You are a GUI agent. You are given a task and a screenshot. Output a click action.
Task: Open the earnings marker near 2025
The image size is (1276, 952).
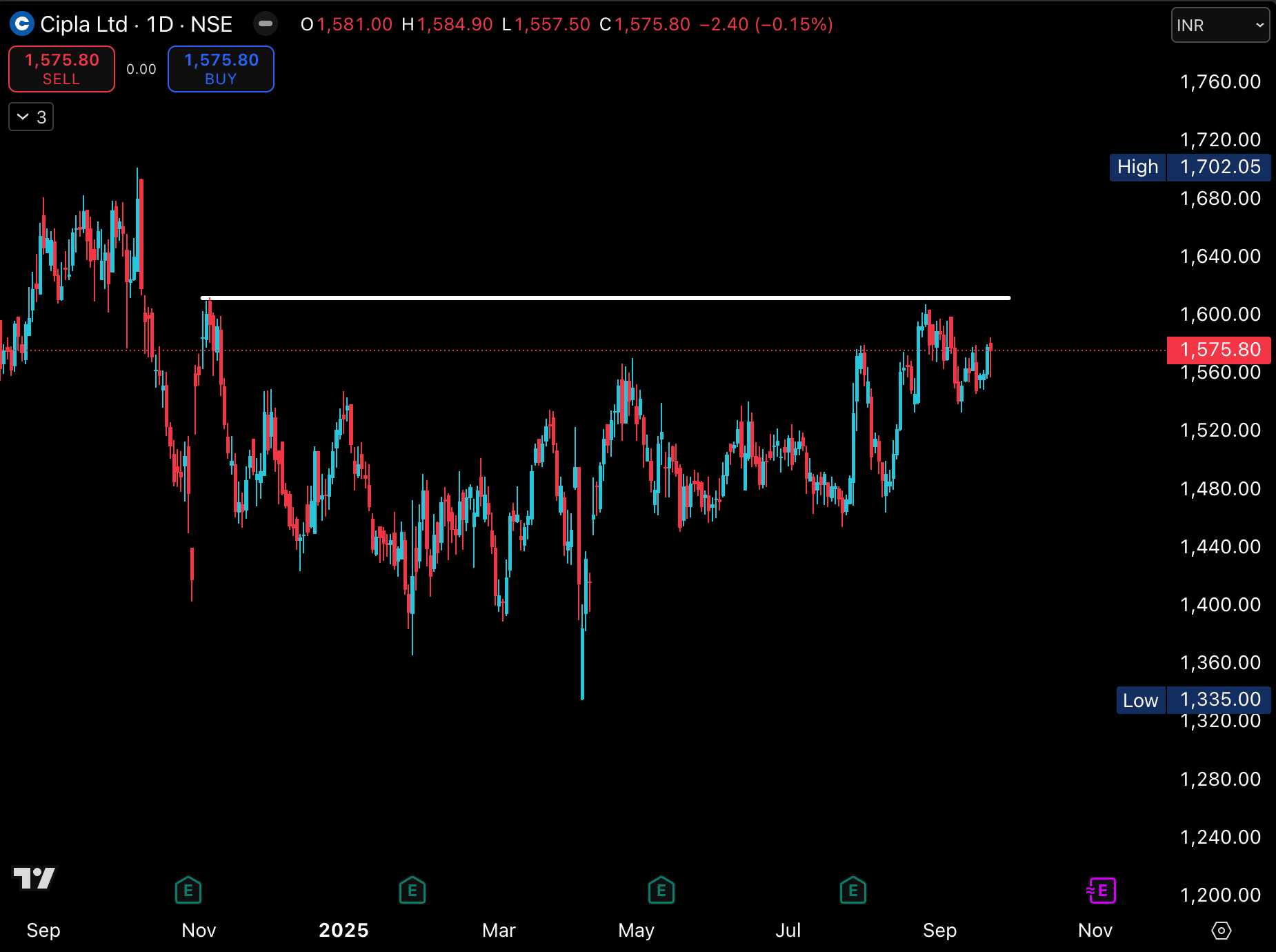click(412, 890)
